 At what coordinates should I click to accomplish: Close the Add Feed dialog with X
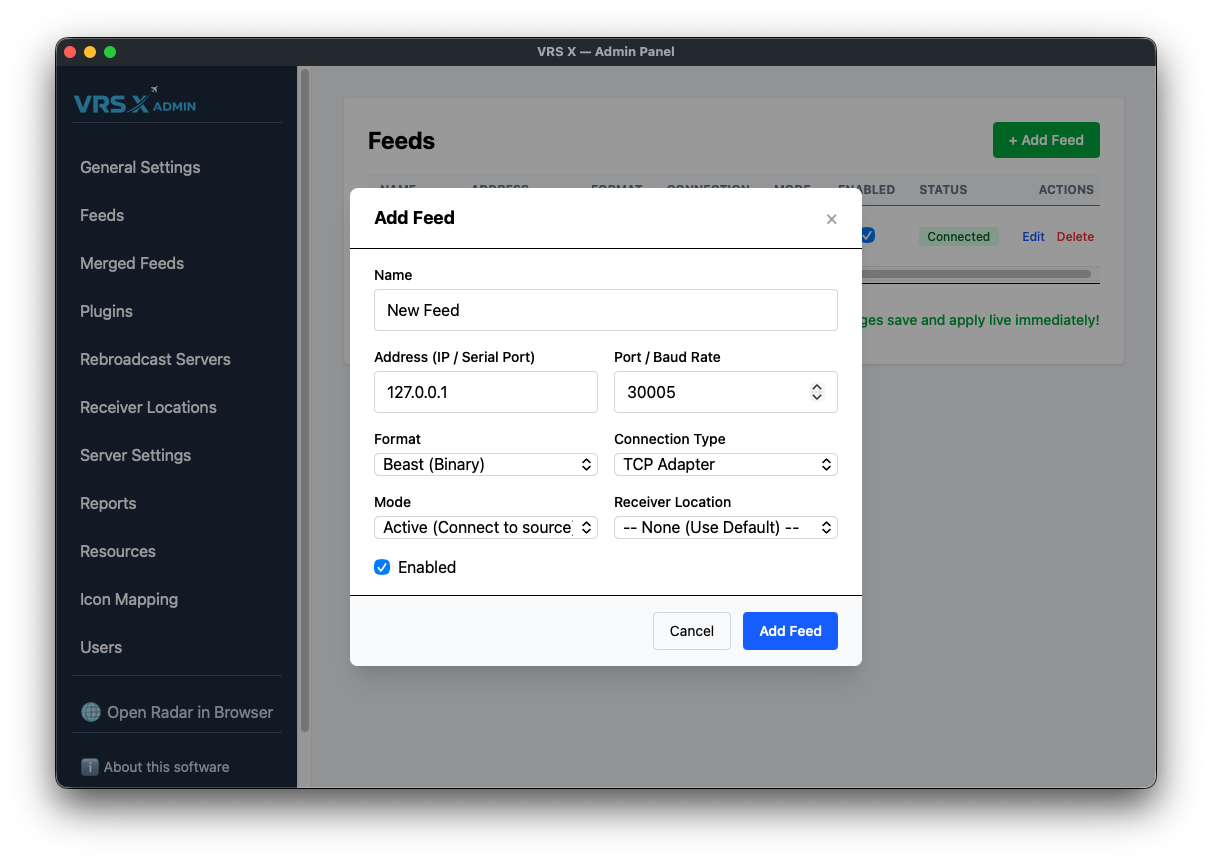pos(831,219)
